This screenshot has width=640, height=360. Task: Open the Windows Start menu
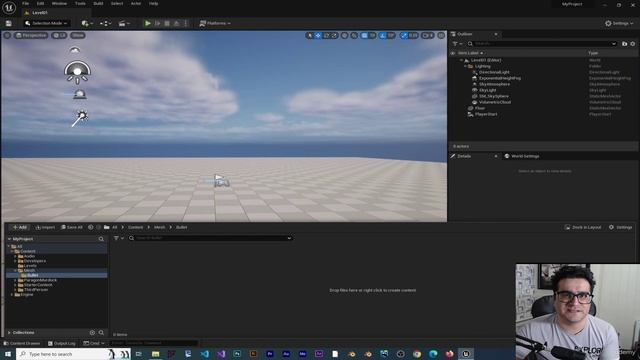click(x=8, y=354)
